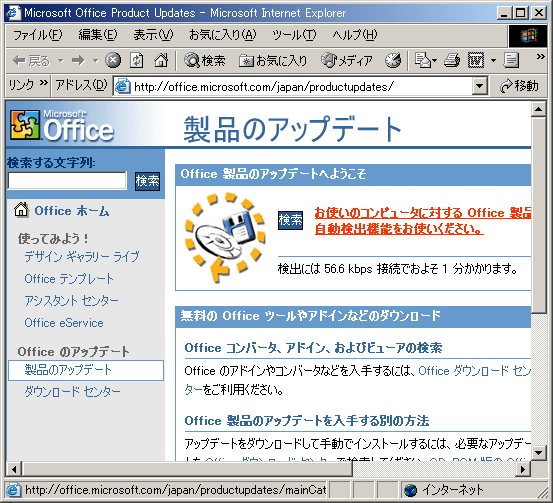This screenshot has width=553, height=503.
Task: Click the 移動 go button
Action: point(518,86)
